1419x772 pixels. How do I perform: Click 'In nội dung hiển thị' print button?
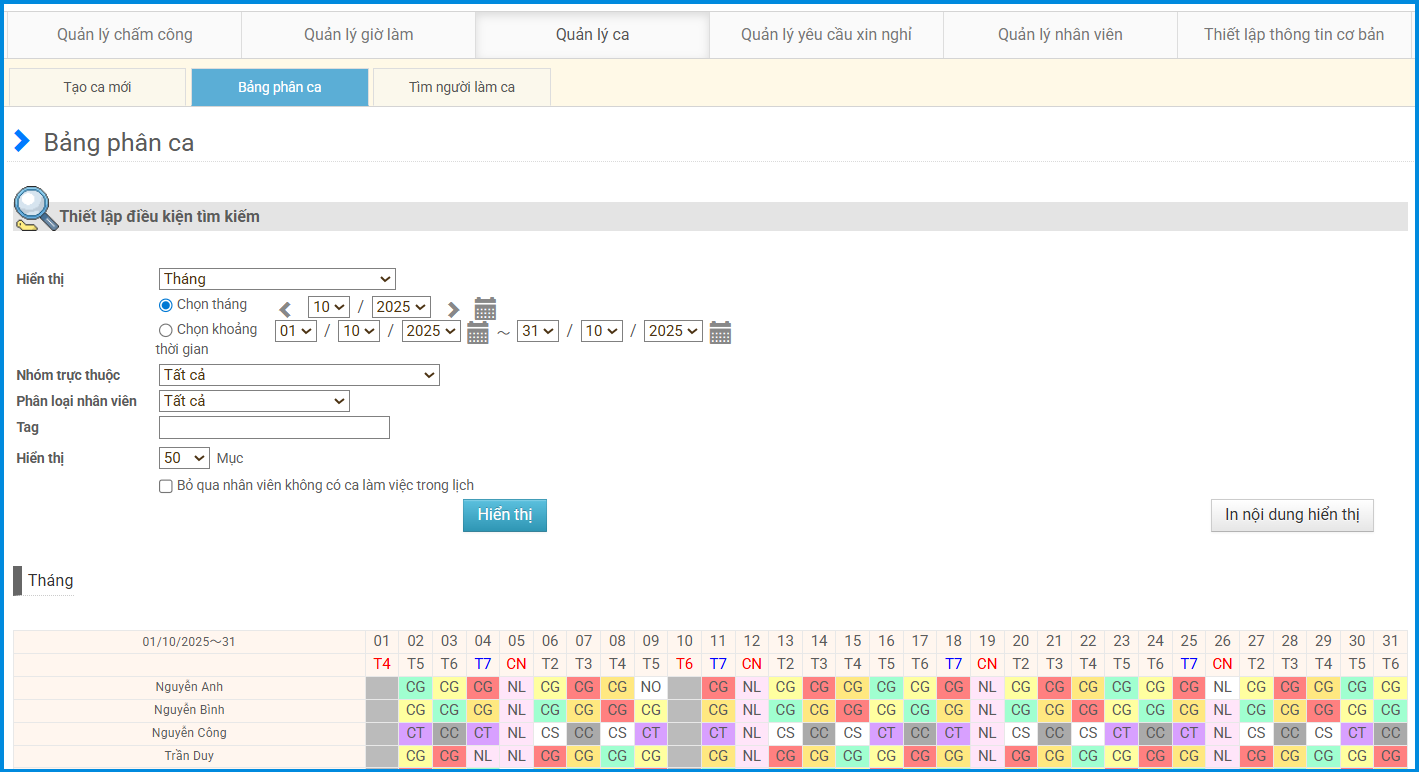(x=1292, y=515)
